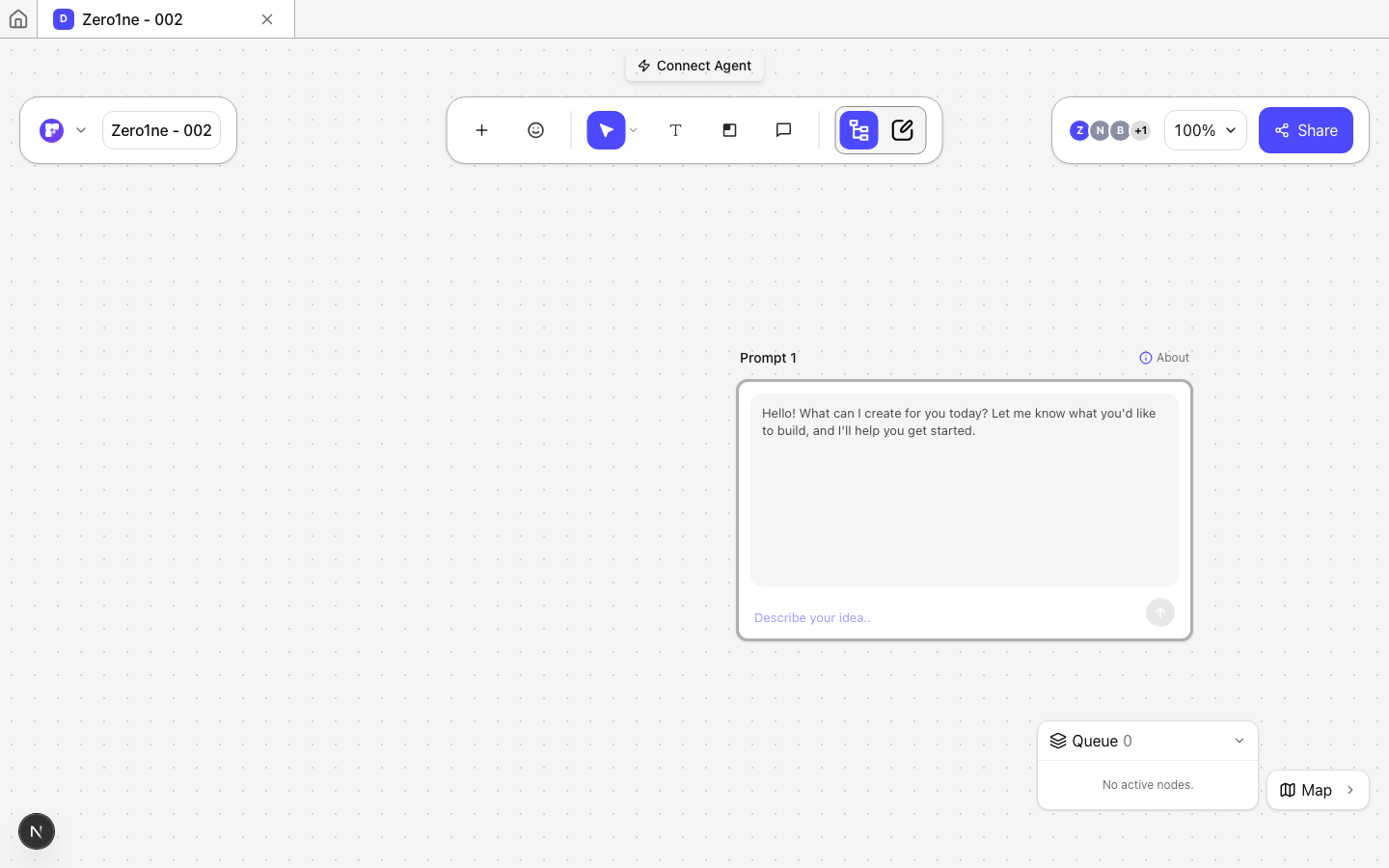1389x868 pixels.
Task: Expand the workspace logo dropdown chevron
Action: click(x=81, y=130)
